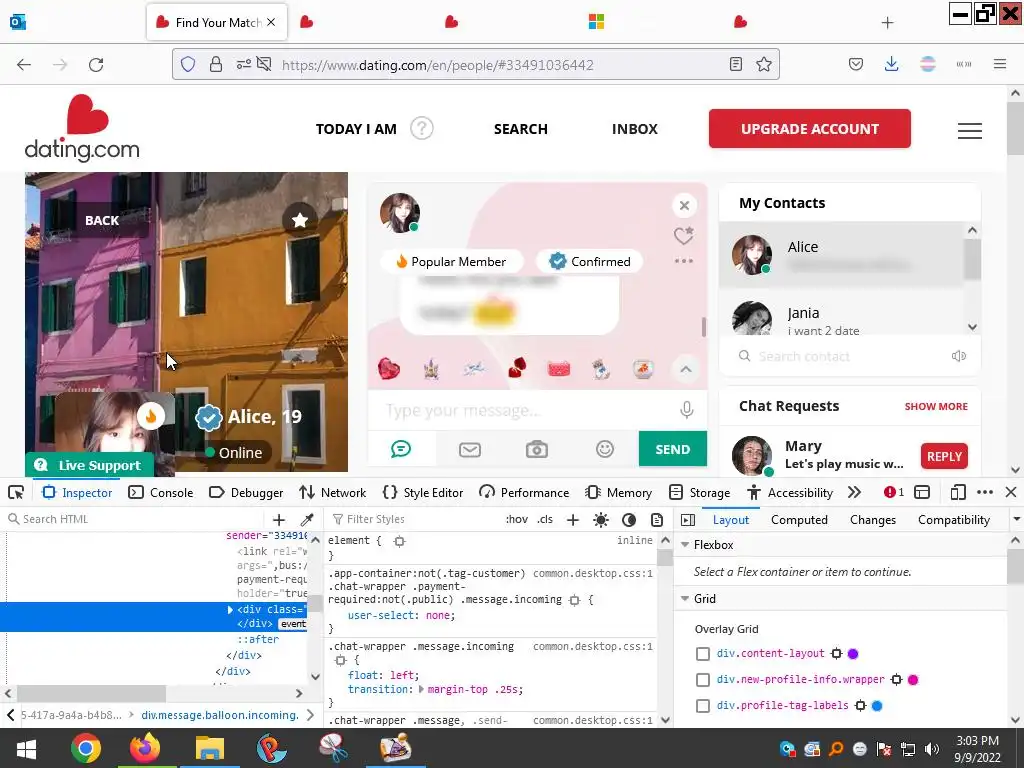Grab a page color with the eyedropper icon
This screenshot has width=1024, height=768.
tap(307, 520)
